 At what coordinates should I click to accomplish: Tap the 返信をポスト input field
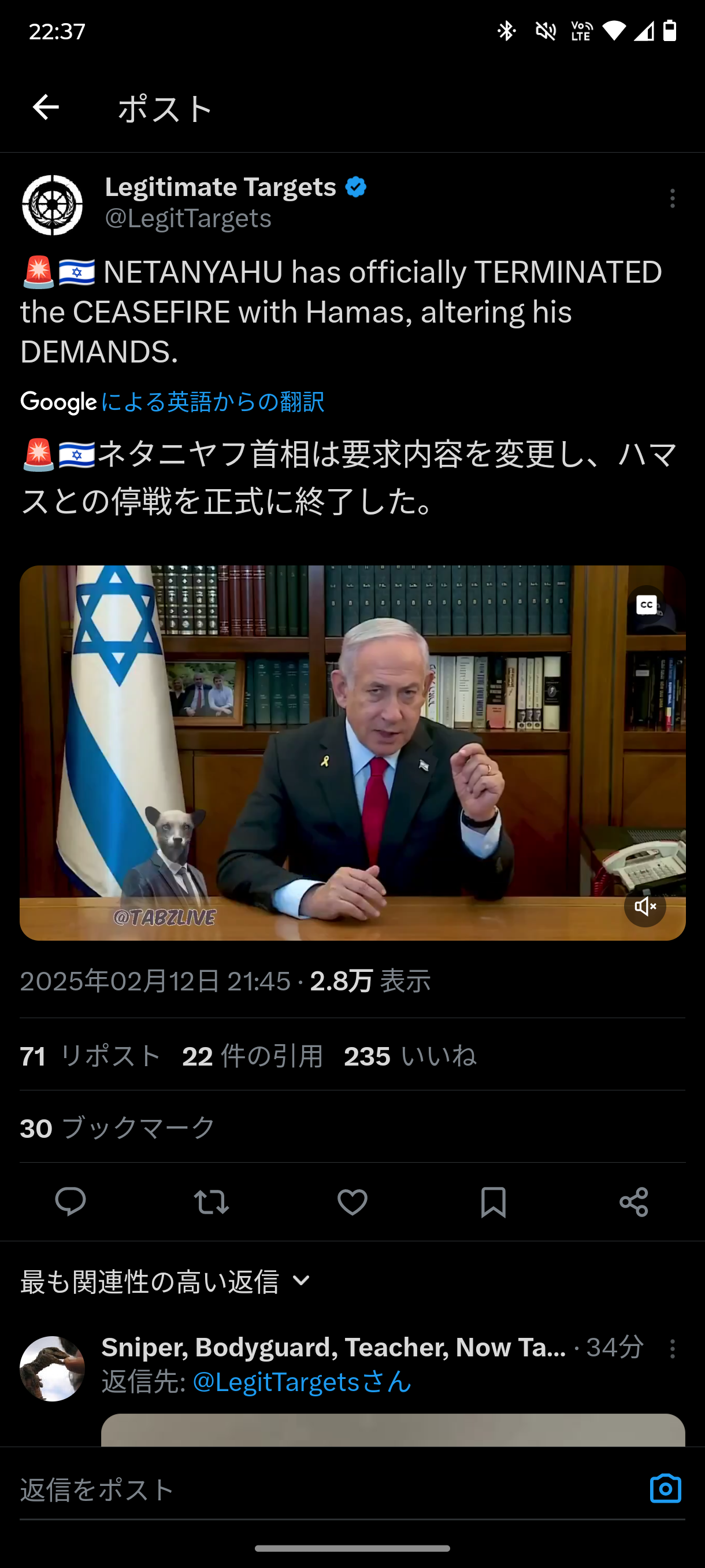(328, 1489)
